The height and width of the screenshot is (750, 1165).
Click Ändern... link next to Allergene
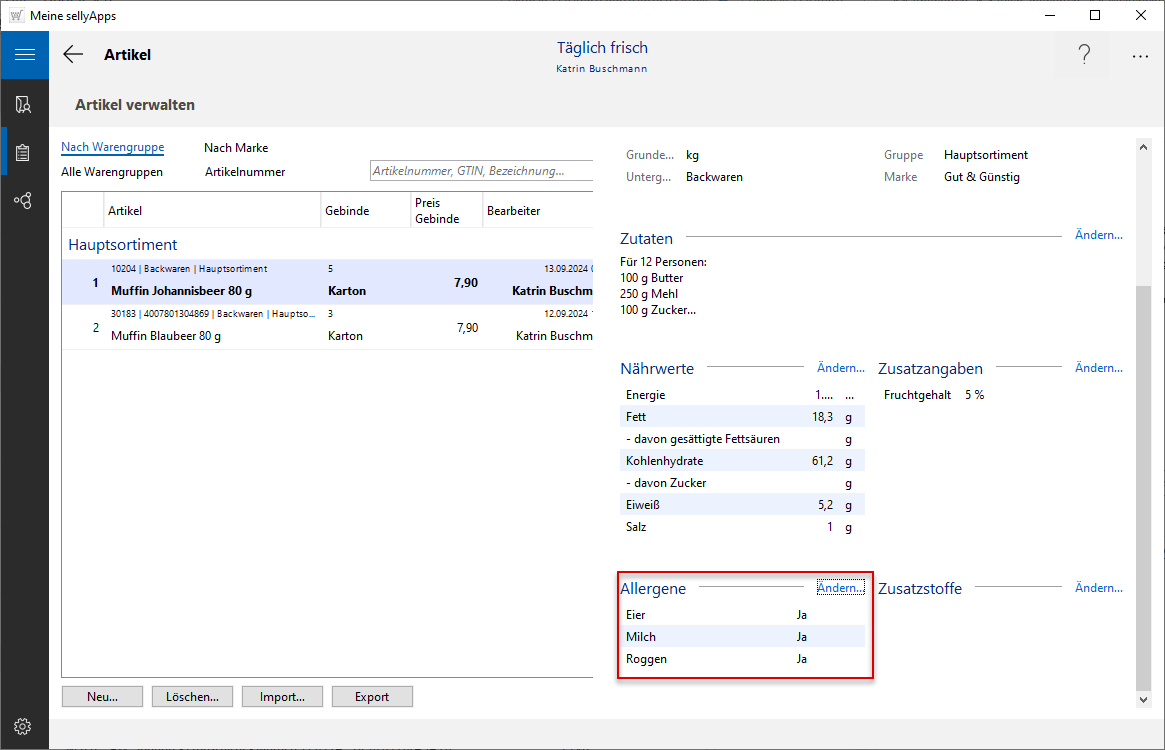tap(840, 588)
